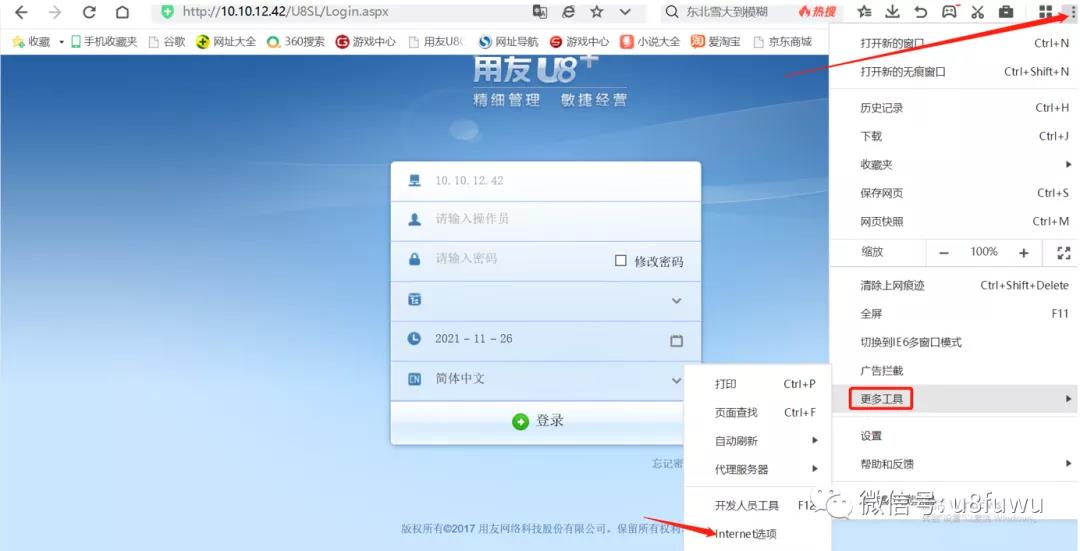Screen dimensions: 1080x551
Task: Reload the page with refresh icon
Action: pos(89,12)
